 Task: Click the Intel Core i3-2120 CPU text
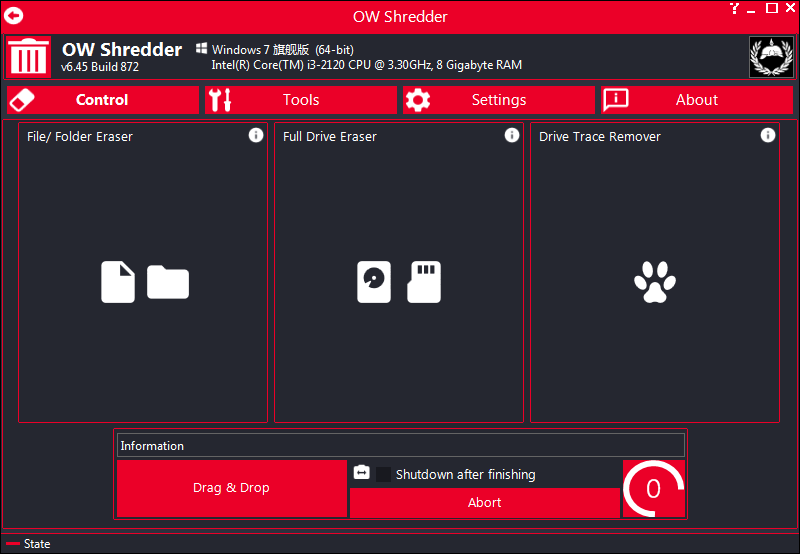(366, 65)
